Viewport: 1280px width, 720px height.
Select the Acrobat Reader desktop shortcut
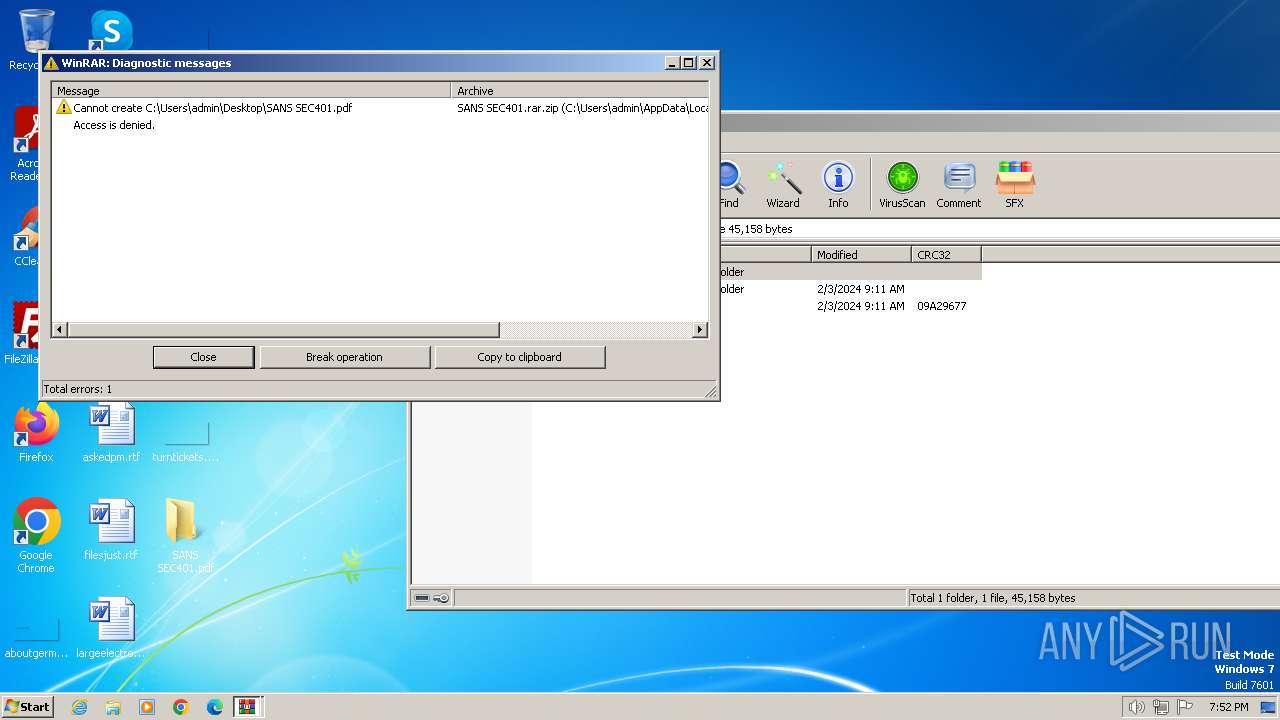coord(27,145)
